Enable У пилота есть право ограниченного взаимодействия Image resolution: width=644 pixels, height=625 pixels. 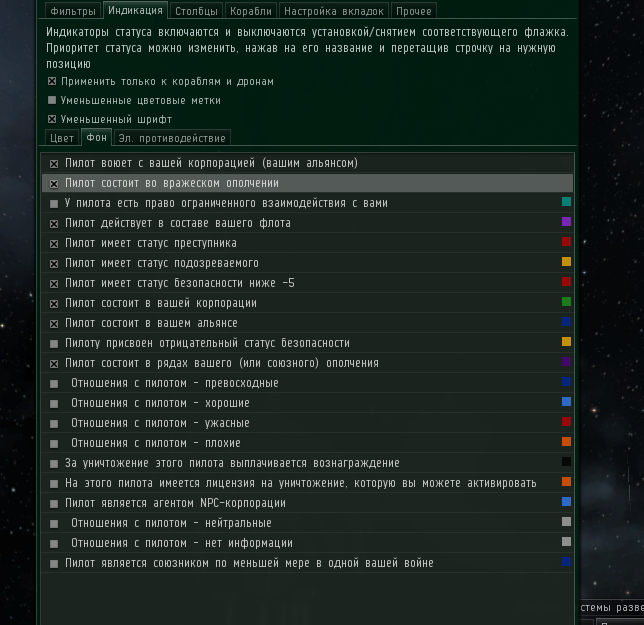(54, 204)
